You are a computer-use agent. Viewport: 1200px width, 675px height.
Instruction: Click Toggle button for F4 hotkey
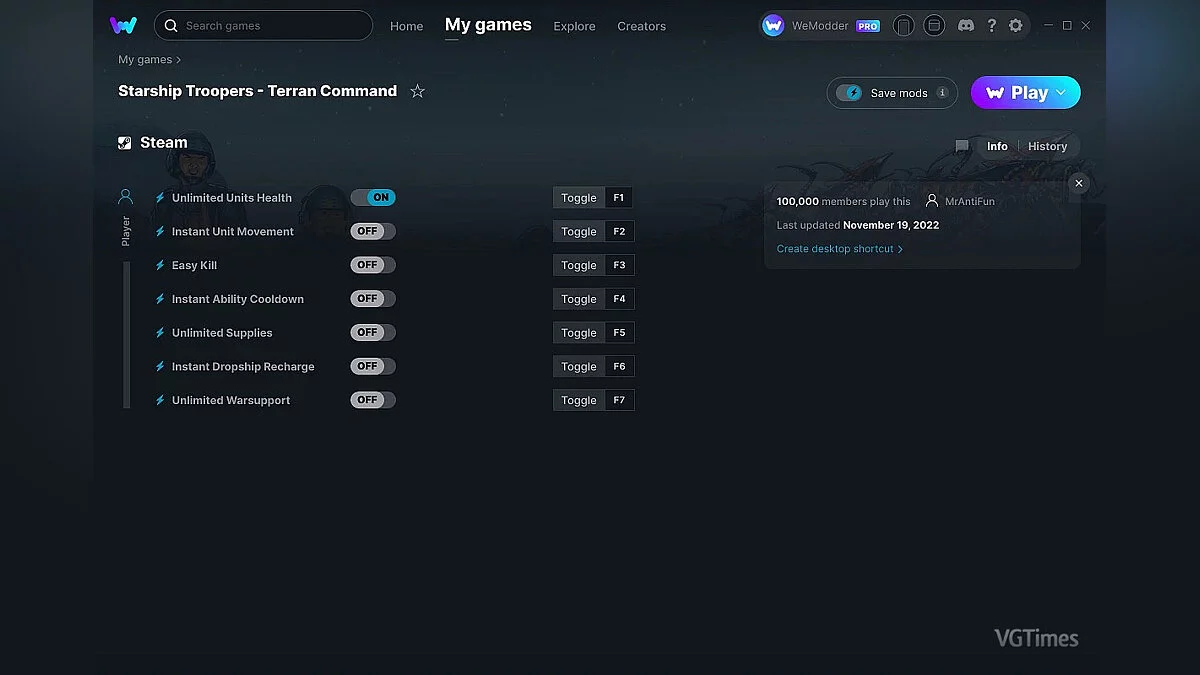[579, 299]
